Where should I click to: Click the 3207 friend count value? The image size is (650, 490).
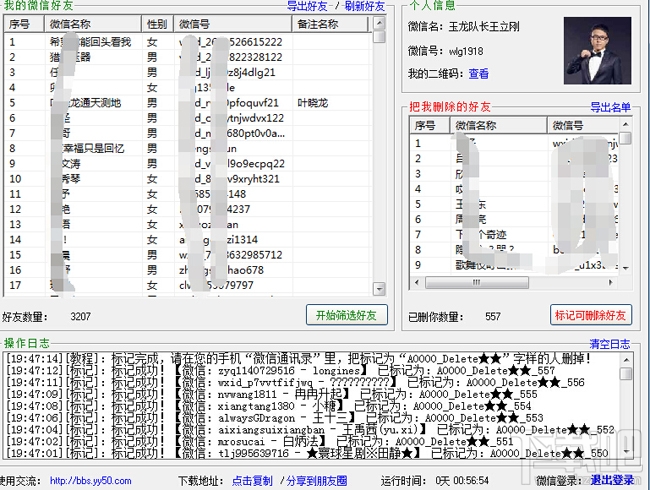[x=80, y=317]
